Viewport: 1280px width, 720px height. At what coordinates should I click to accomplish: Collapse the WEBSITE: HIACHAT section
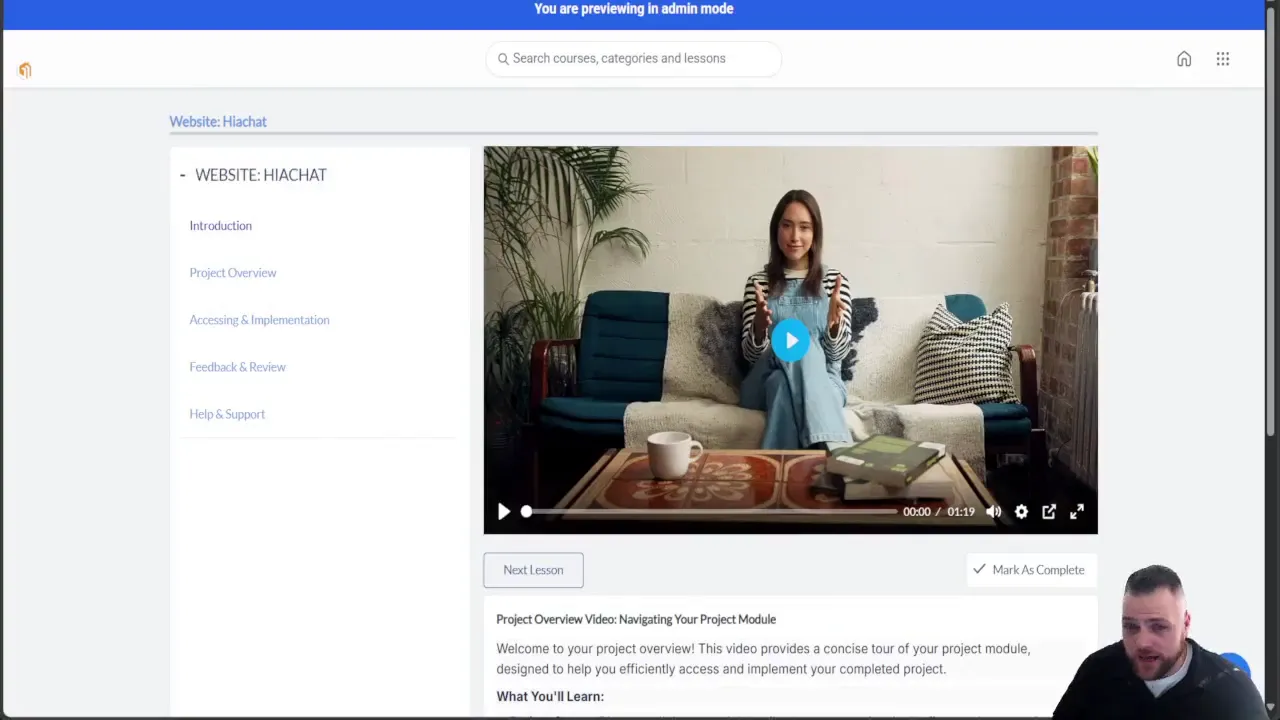(x=182, y=175)
